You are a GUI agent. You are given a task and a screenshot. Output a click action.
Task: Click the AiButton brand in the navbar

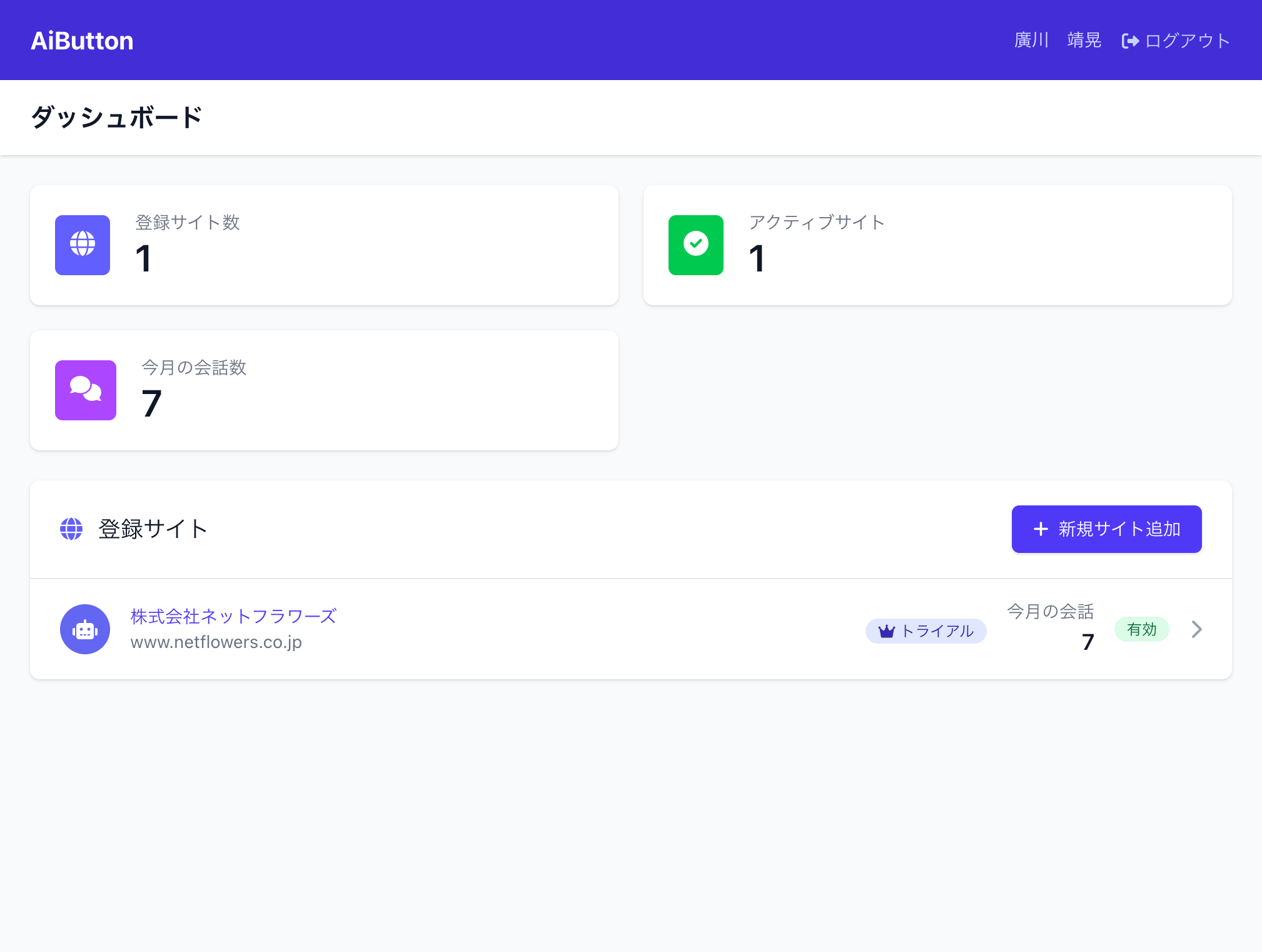tap(82, 40)
